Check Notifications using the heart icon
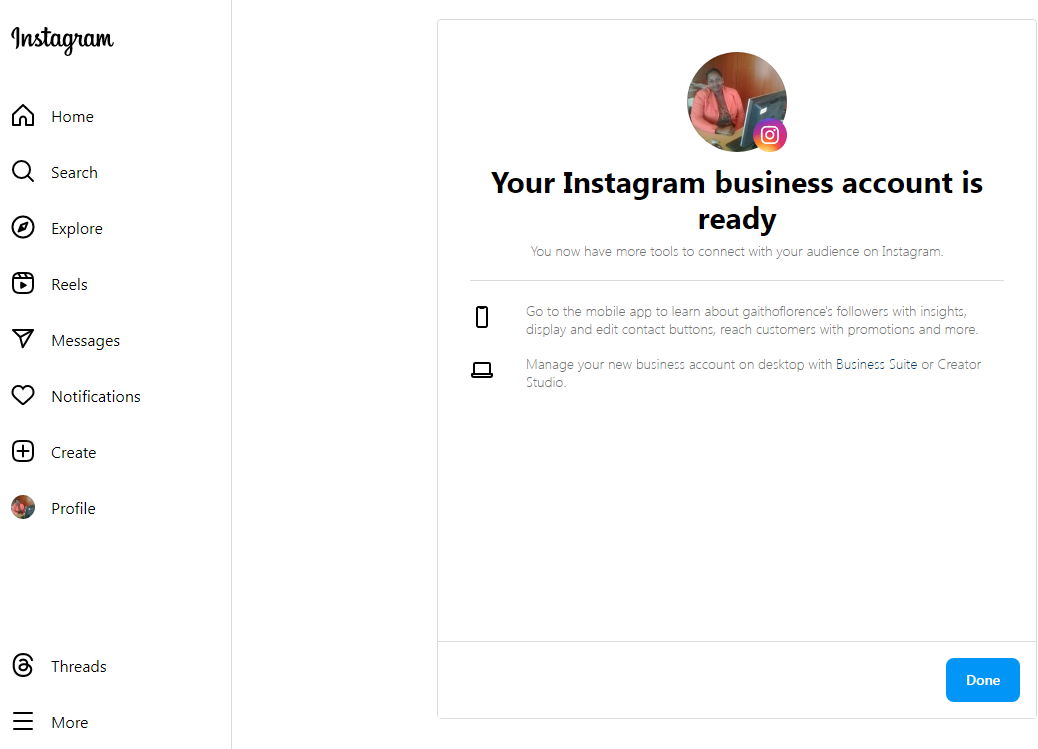Viewport: 1038px width, 749px height. [22, 395]
